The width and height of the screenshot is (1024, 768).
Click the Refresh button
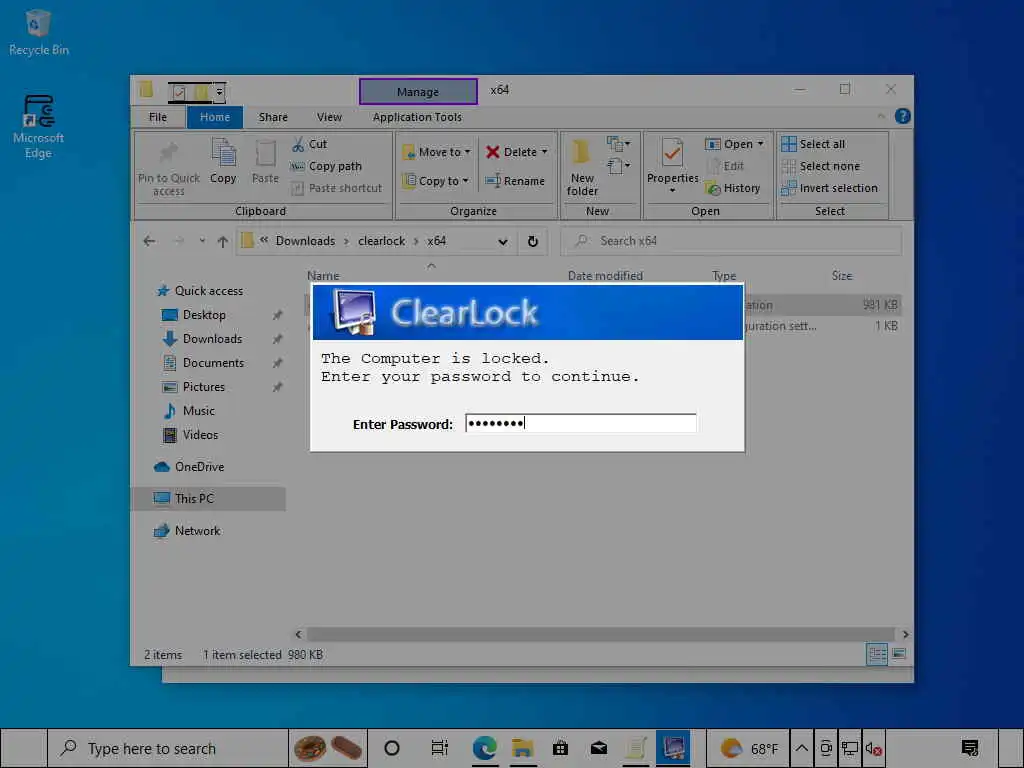point(533,241)
